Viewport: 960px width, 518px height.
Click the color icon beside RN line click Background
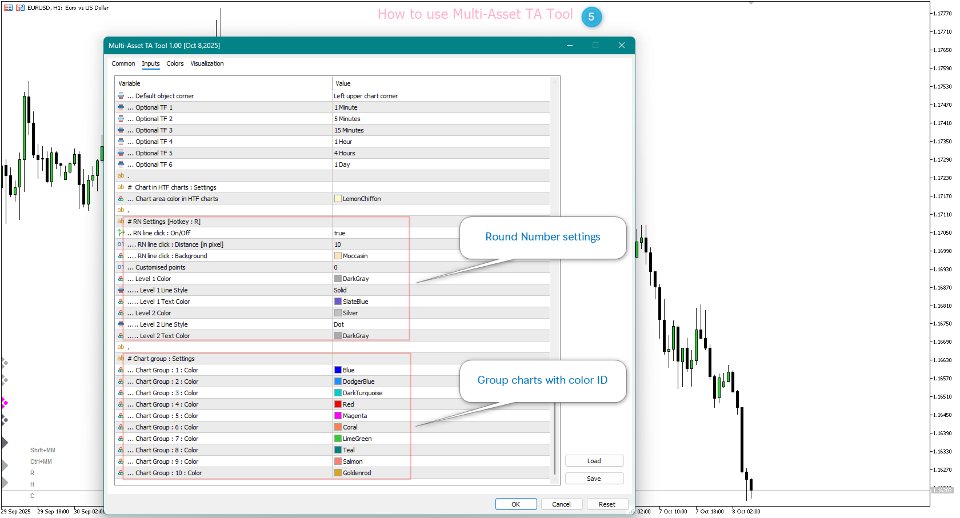pyautogui.click(x=121, y=256)
